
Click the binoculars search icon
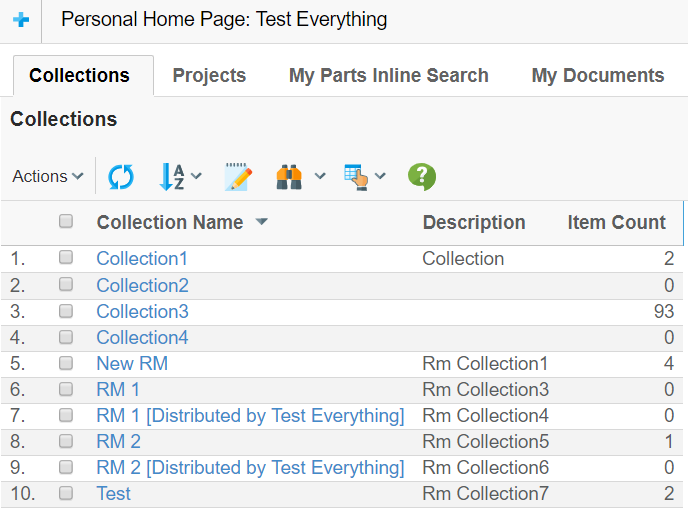click(289, 177)
